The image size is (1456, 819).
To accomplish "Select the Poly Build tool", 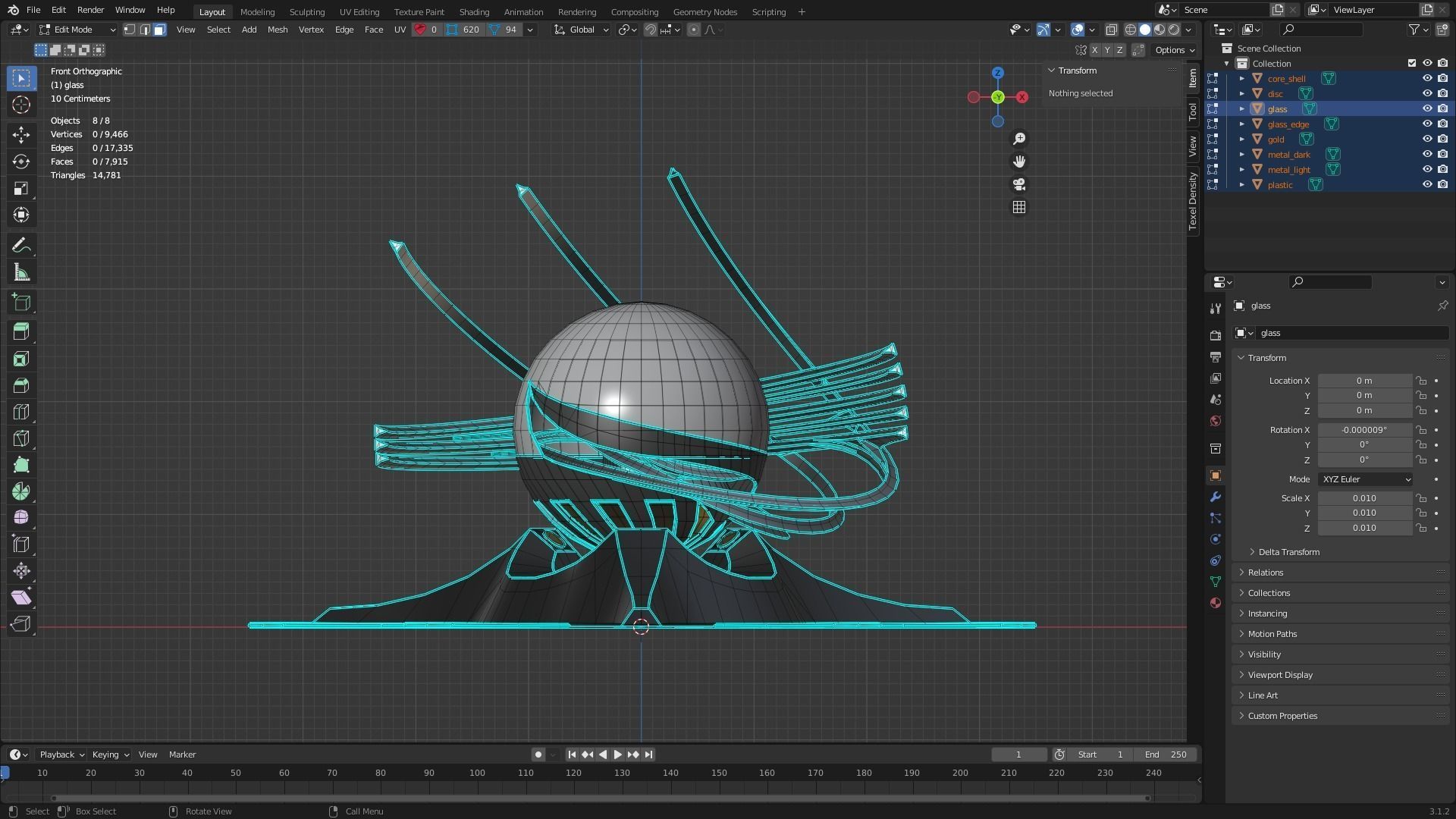I will tap(21, 465).
